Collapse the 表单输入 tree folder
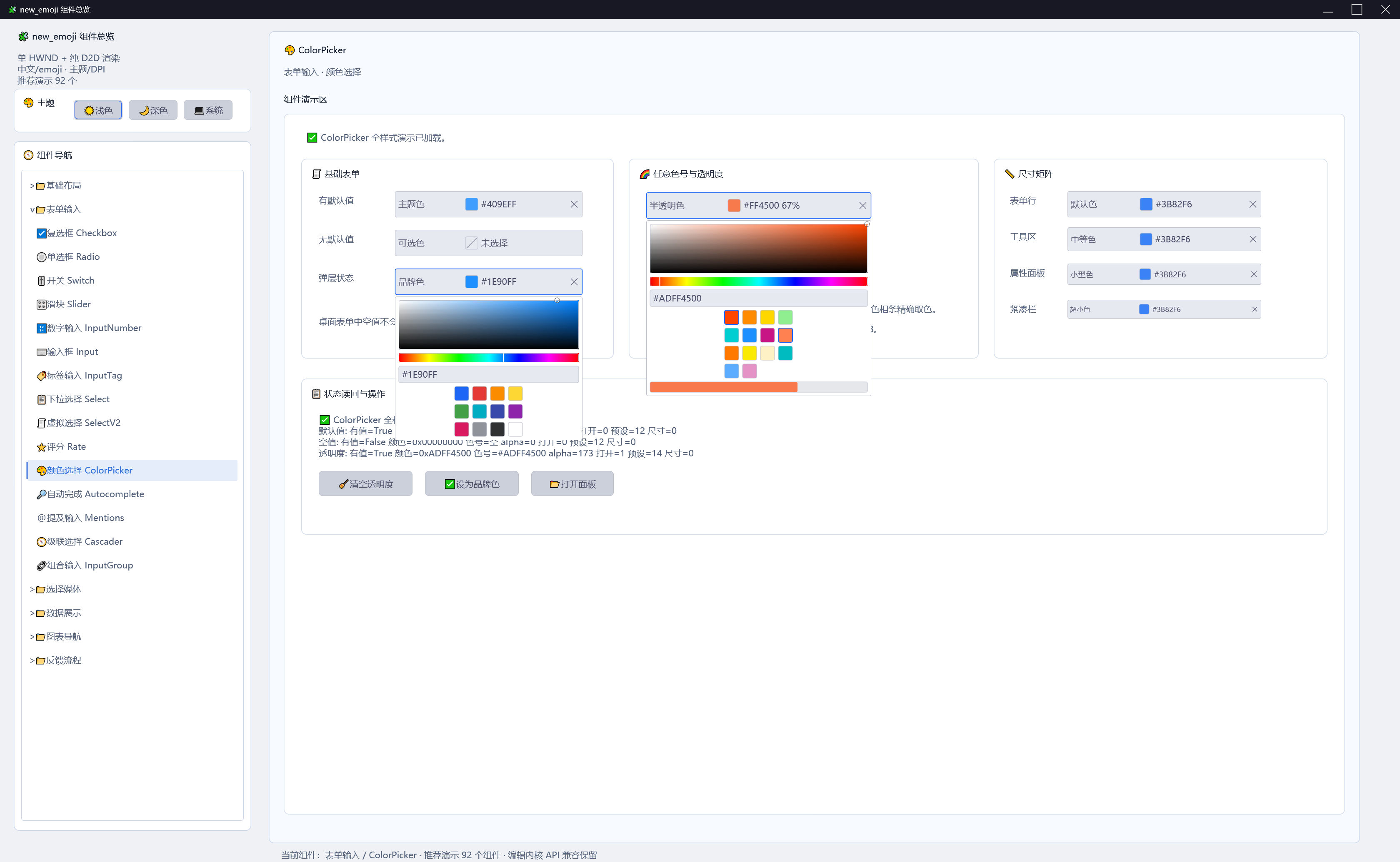Screen dimensions: 1400x862 click(132, 209)
